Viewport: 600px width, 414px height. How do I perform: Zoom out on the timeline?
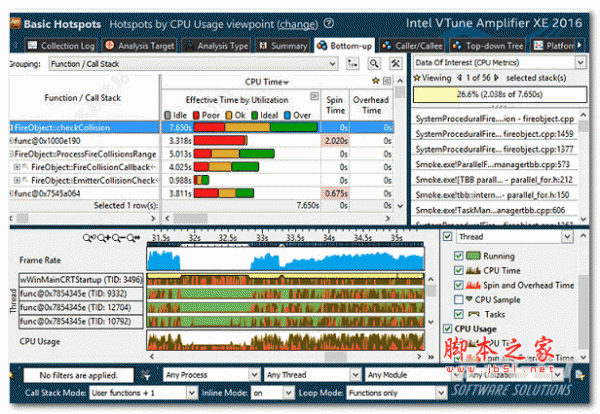click(118, 238)
